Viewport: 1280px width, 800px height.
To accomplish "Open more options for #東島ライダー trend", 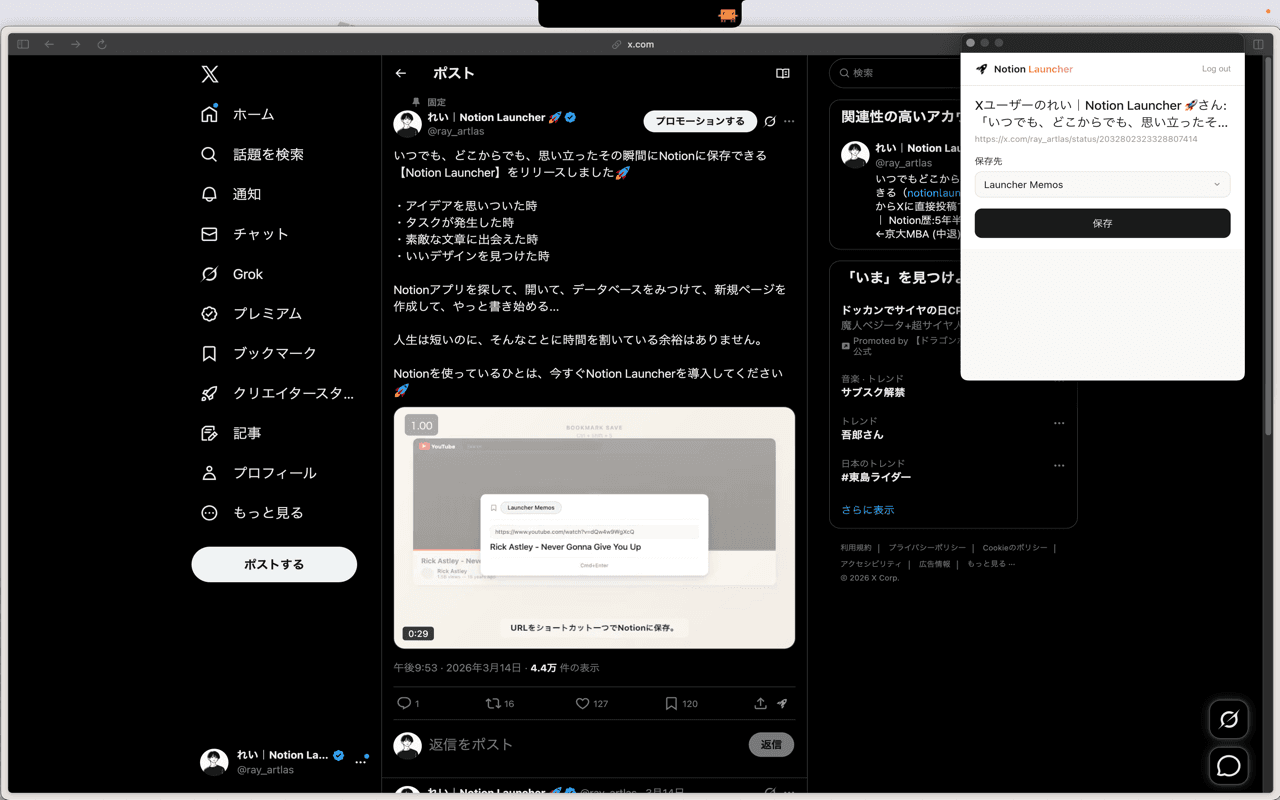I will pyautogui.click(x=1059, y=465).
